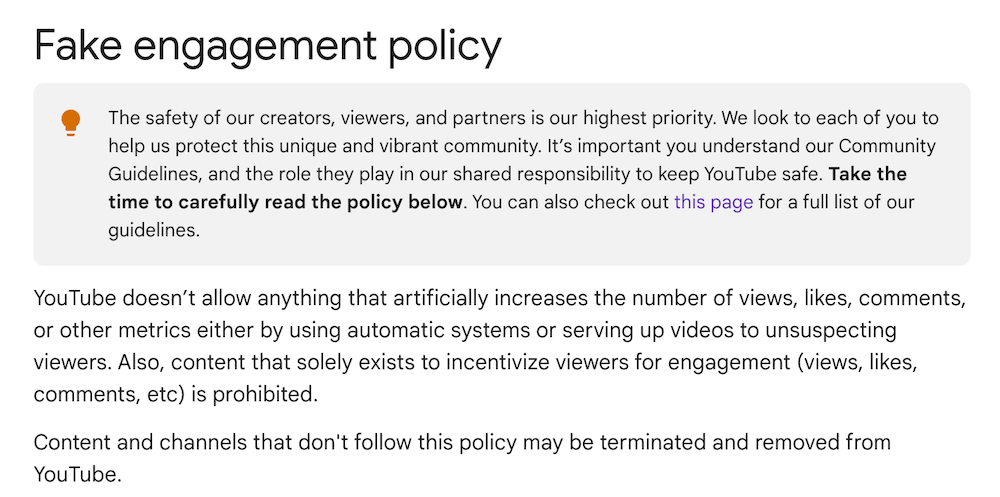This screenshot has height=497, width=1000.
Task: Click the bold text 'Take the time to carefully read the policy below'
Action: click(508, 188)
